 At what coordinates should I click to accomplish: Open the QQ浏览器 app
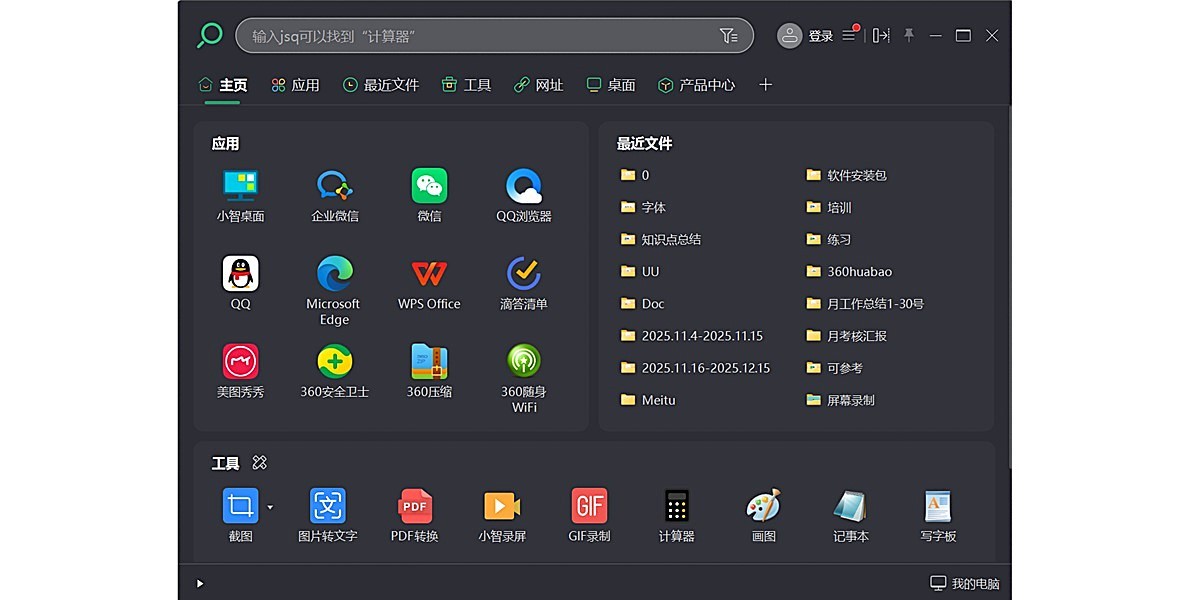pyautogui.click(x=522, y=187)
